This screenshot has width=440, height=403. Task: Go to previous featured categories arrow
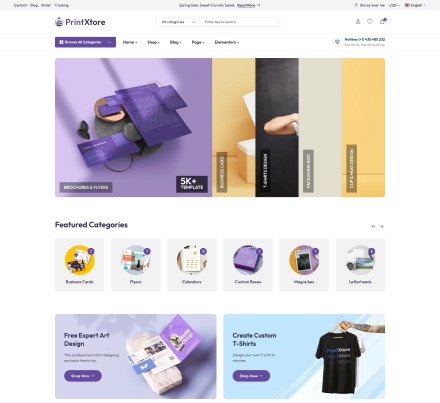374,226
